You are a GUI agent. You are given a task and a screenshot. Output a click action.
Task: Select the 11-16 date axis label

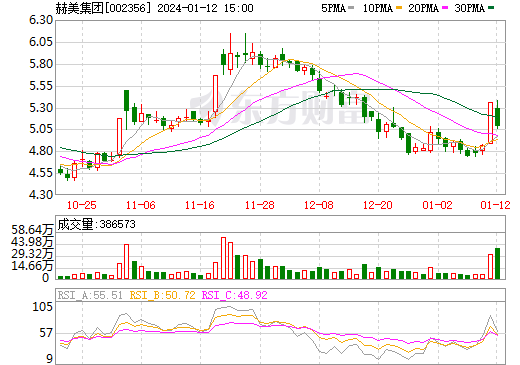point(200,205)
